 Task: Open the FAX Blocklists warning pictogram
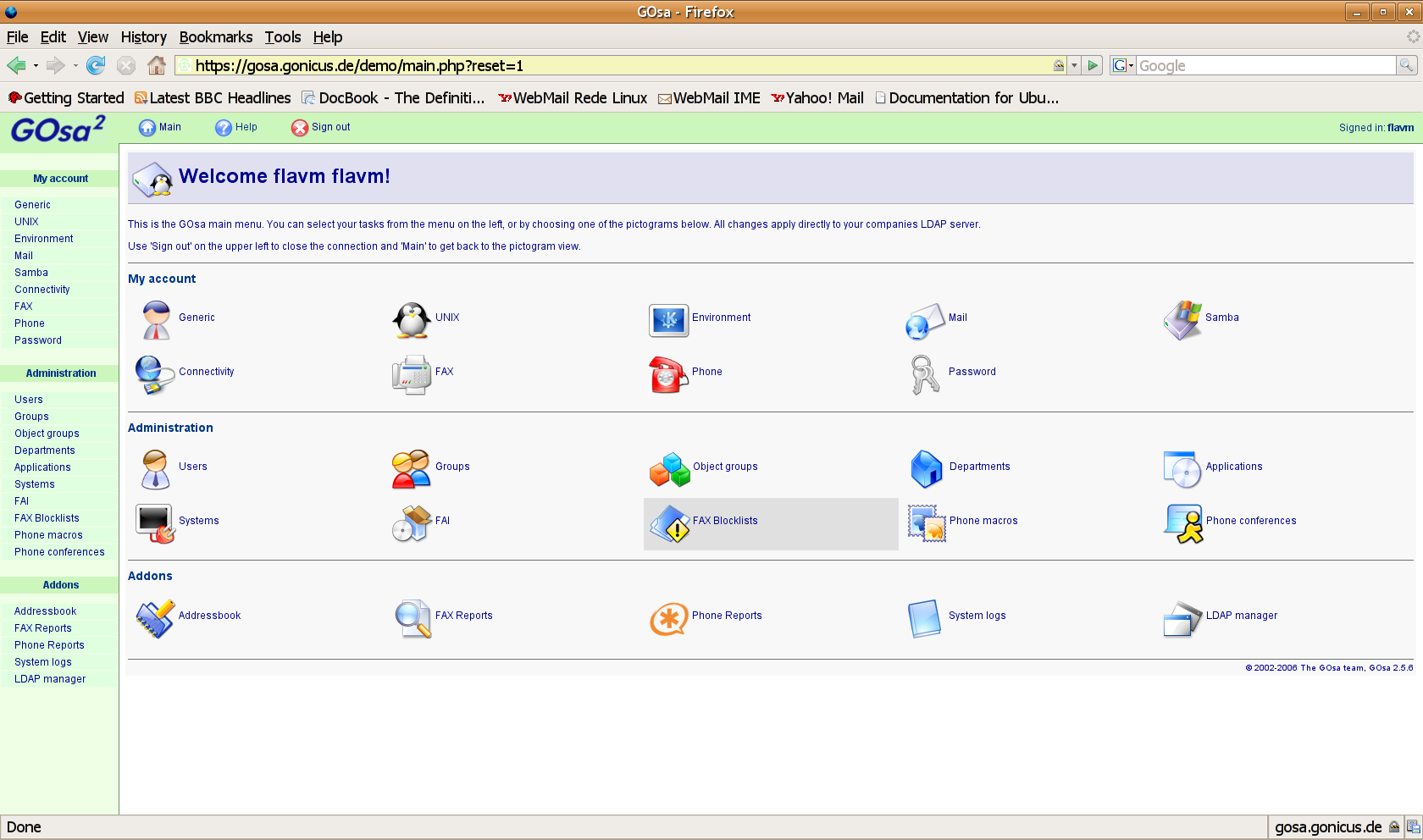coord(669,522)
